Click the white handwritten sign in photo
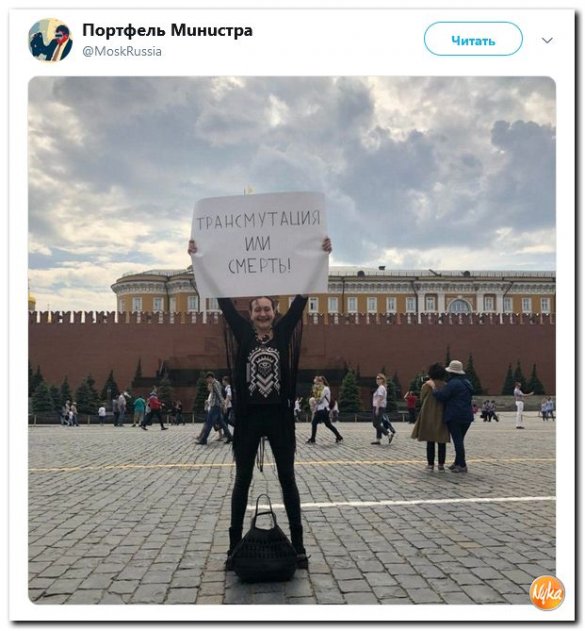The image size is (585, 631). tap(260, 244)
